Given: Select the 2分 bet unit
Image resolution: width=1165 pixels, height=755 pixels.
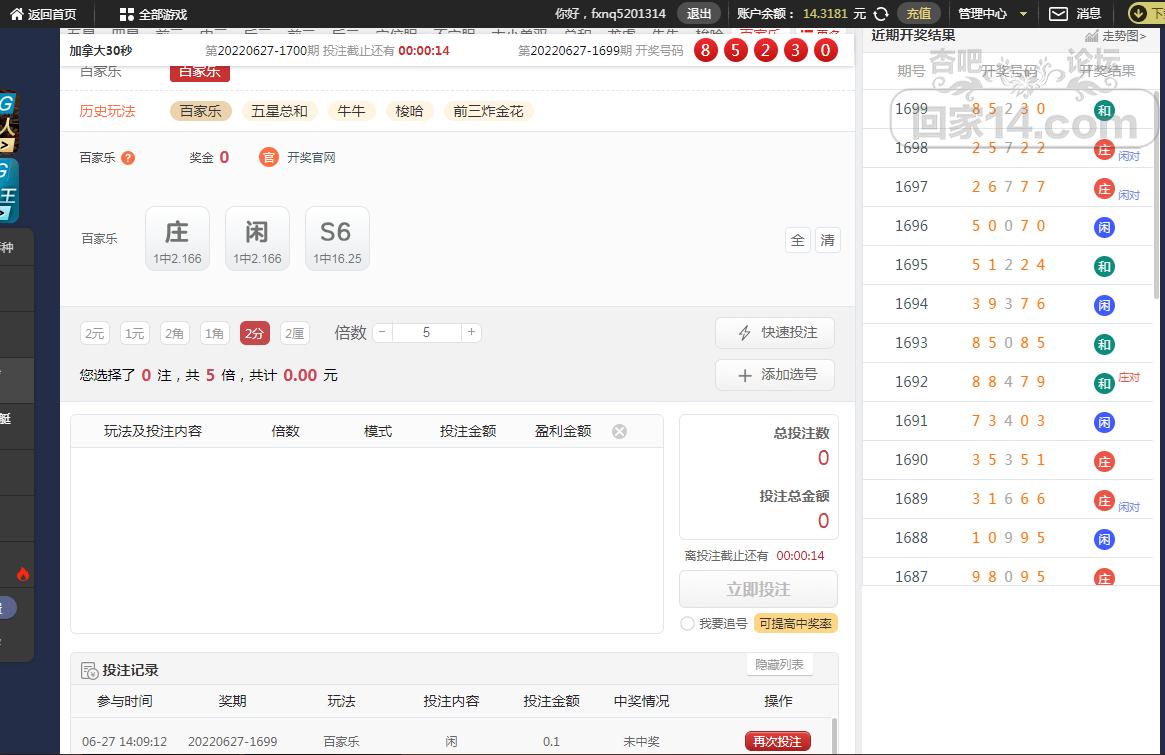Looking at the screenshot, I should click(x=255, y=333).
